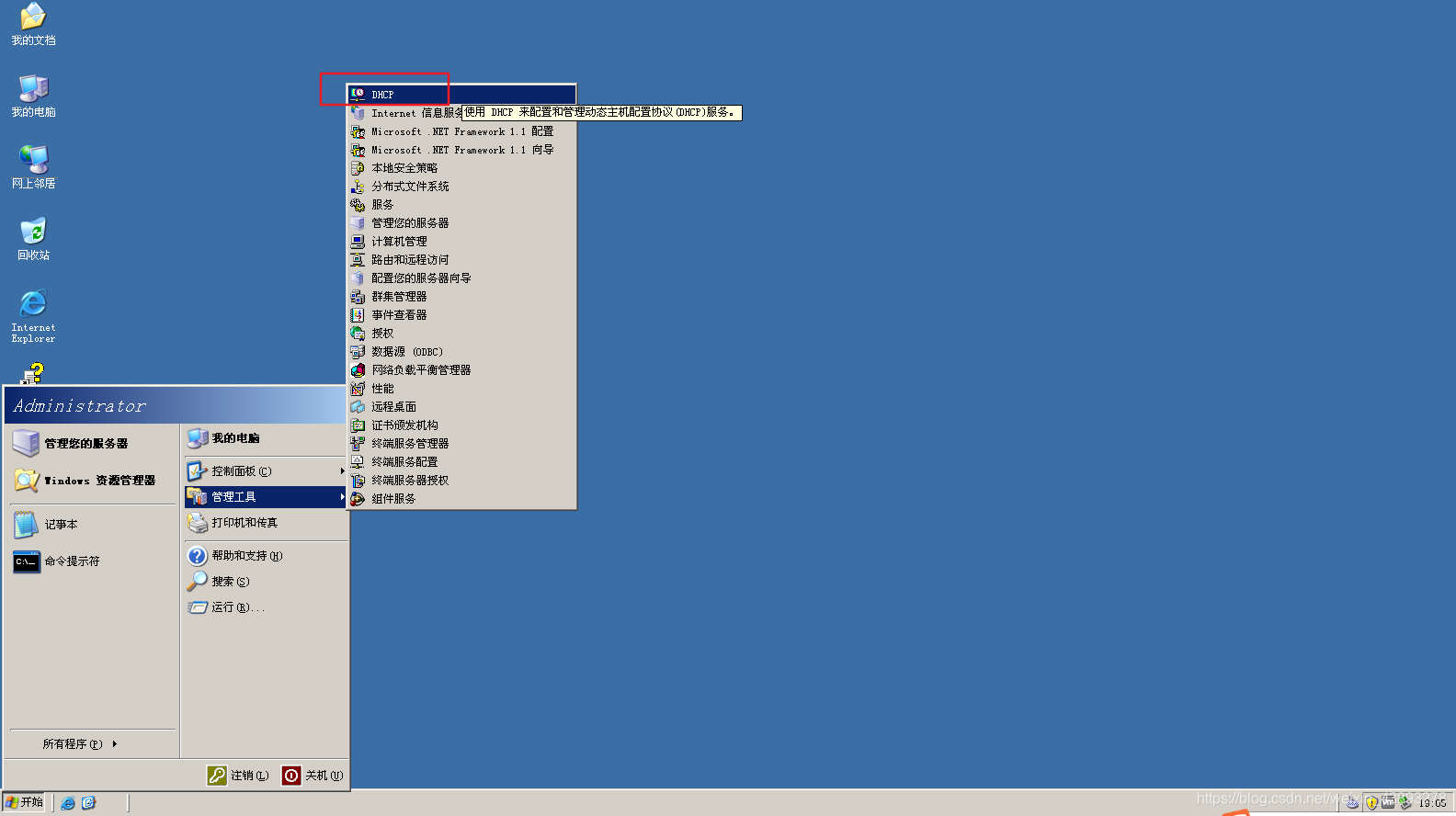Click the Microsoft .NET Framework 1.1 配置 icon
This screenshot has width=1456, height=816.
358,131
